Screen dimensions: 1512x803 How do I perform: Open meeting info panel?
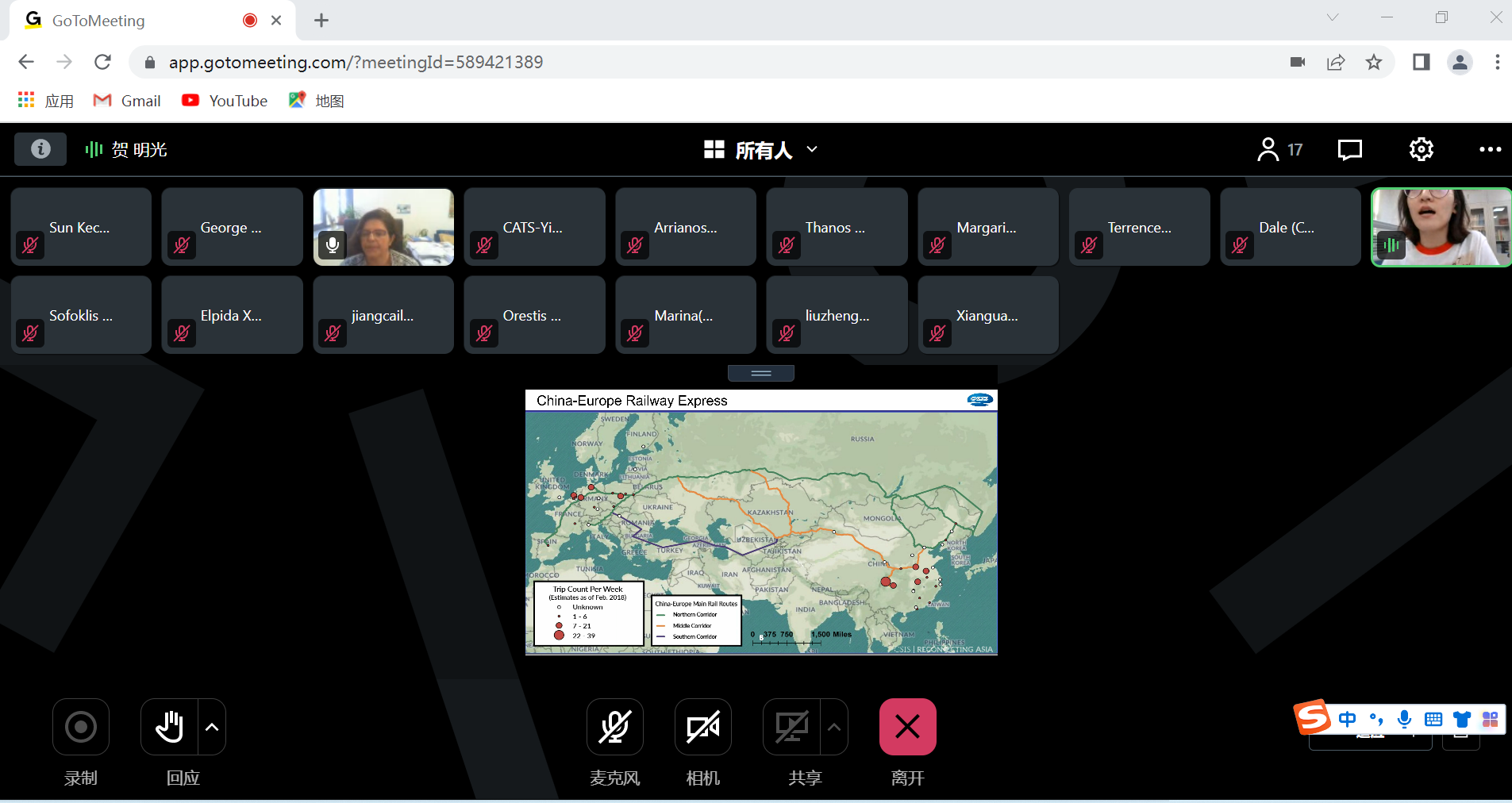coord(40,149)
